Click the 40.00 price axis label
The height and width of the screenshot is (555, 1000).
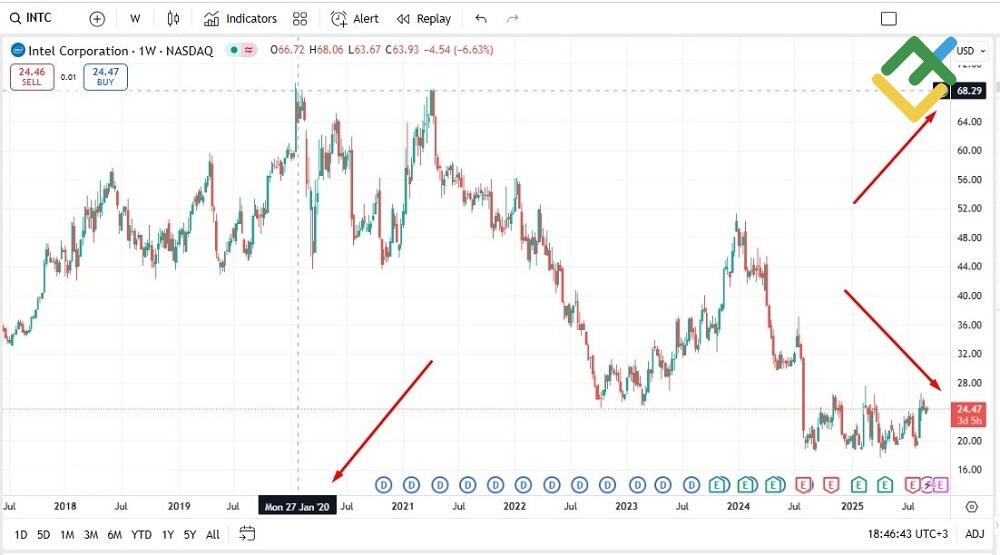point(969,295)
